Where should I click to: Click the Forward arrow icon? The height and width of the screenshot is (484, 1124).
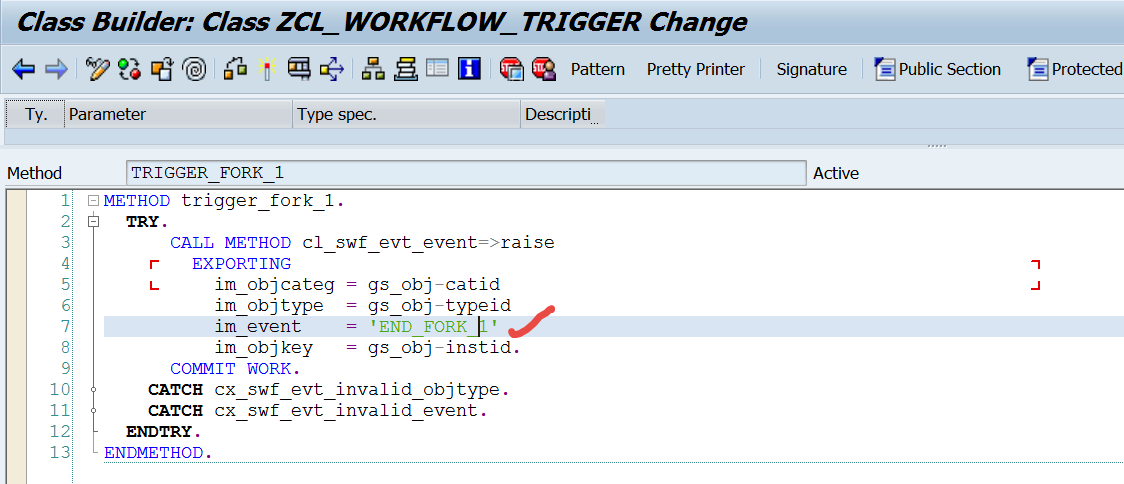pyautogui.click(x=56, y=70)
